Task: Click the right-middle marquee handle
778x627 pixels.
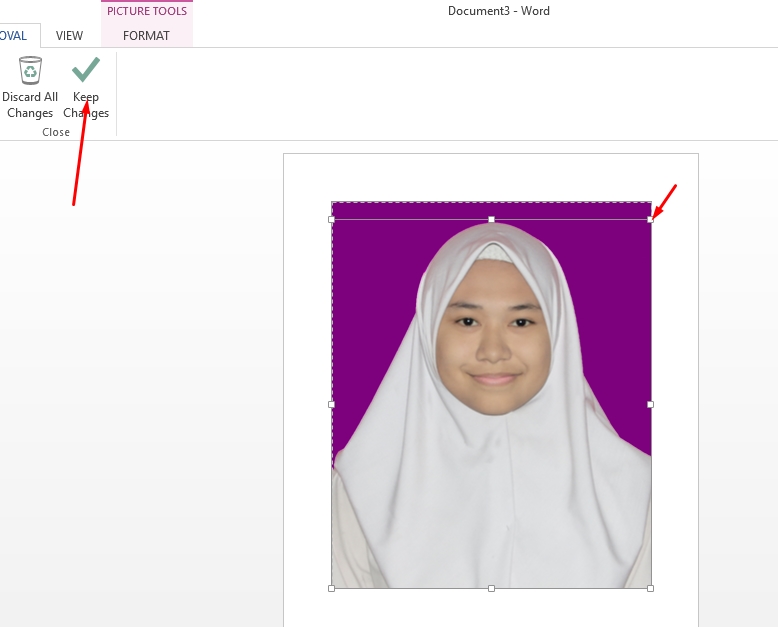Action: tap(650, 404)
